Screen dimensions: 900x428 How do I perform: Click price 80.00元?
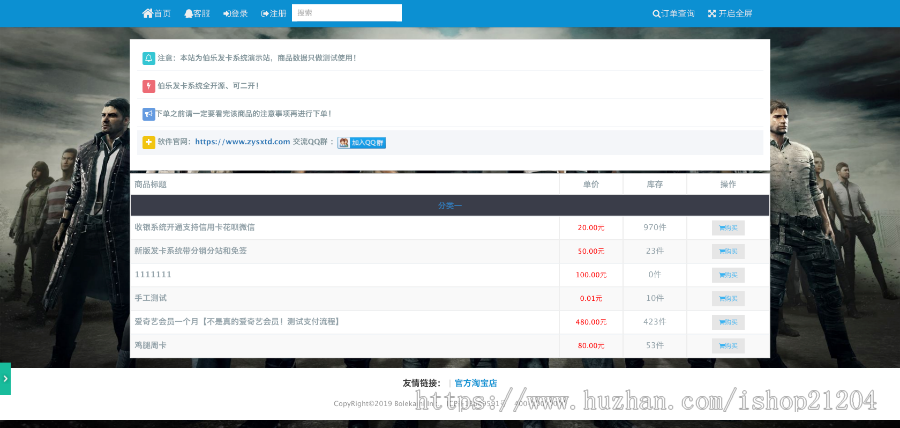tap(591, 346)
